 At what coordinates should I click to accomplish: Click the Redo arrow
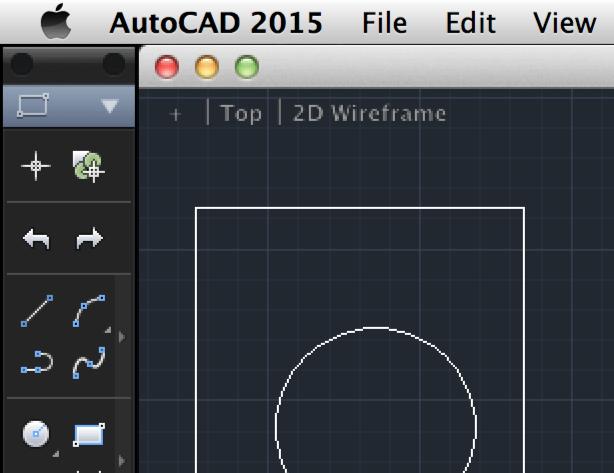point(89,238)
